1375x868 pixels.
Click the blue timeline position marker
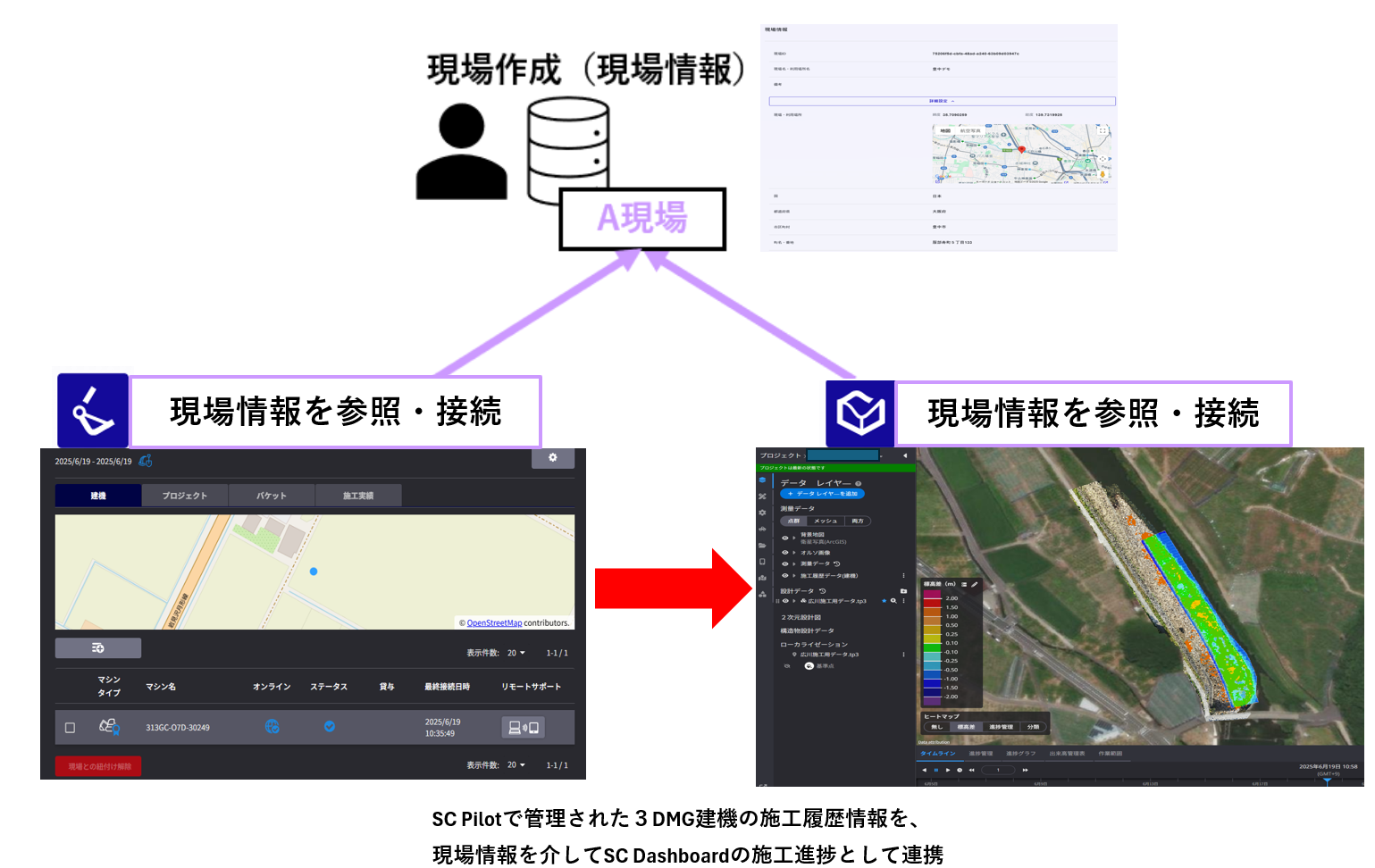[1327, 780]
